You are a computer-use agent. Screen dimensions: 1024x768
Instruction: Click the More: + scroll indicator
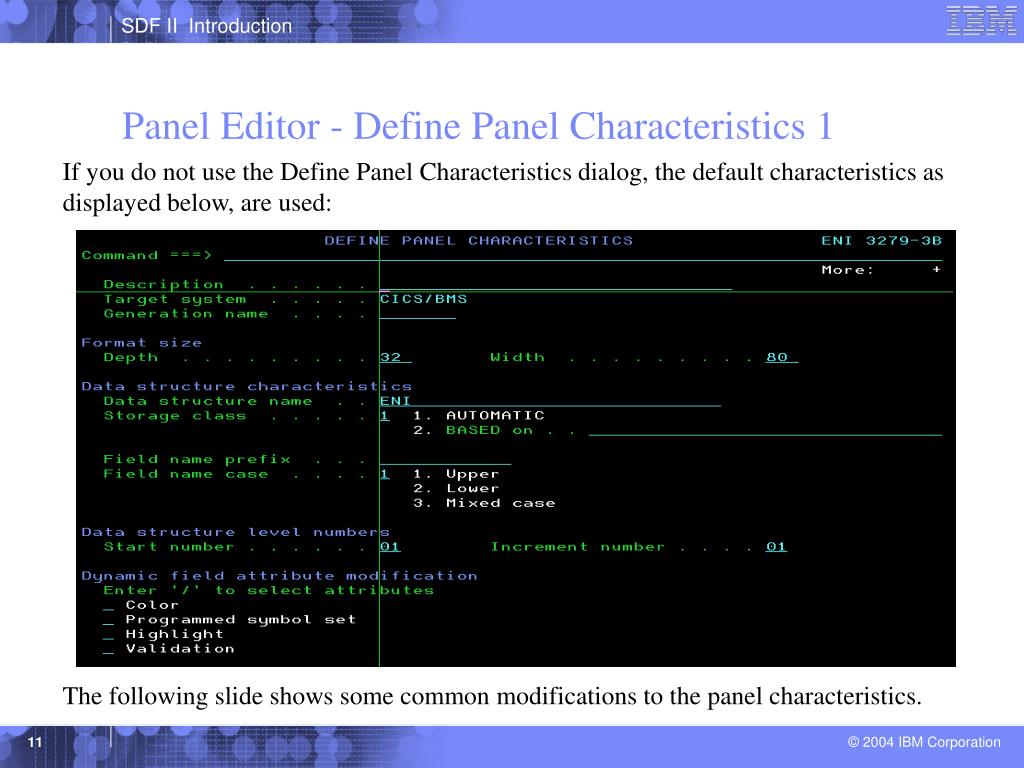point(881,270)
